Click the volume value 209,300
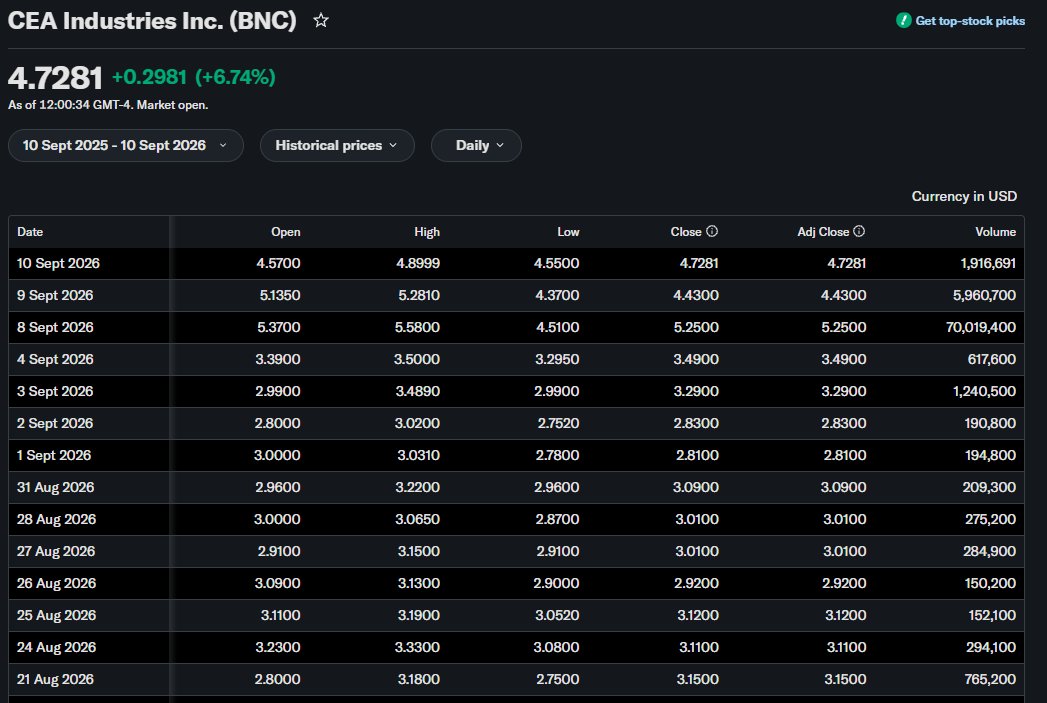 tap(989, 488)
